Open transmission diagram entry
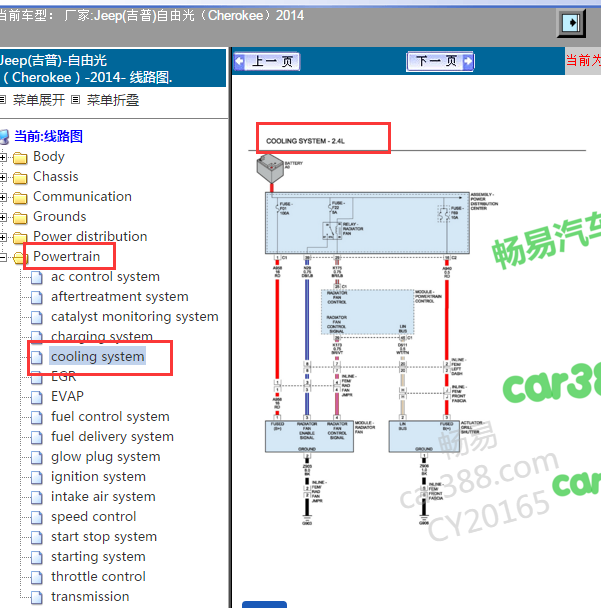601x608 pixels. (x=90, y=597)
